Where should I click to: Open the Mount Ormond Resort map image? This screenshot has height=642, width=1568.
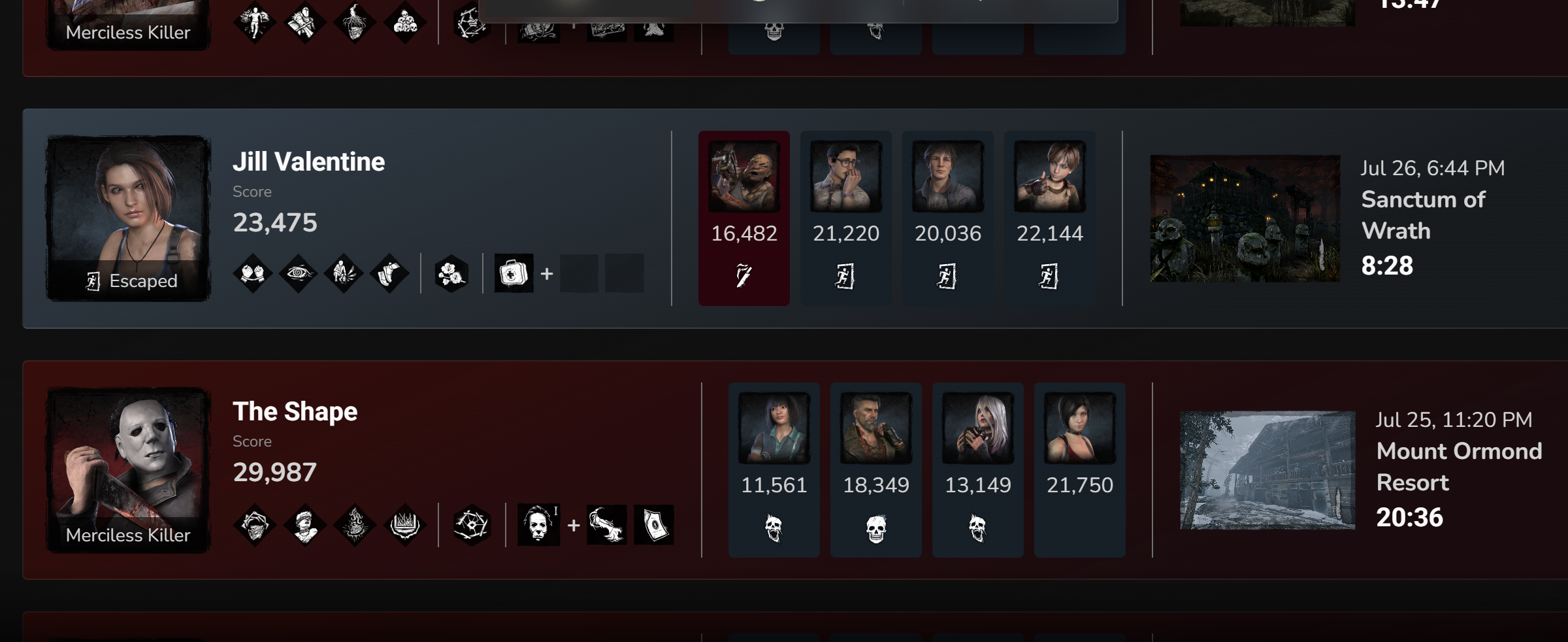[x=1267, y=470]
